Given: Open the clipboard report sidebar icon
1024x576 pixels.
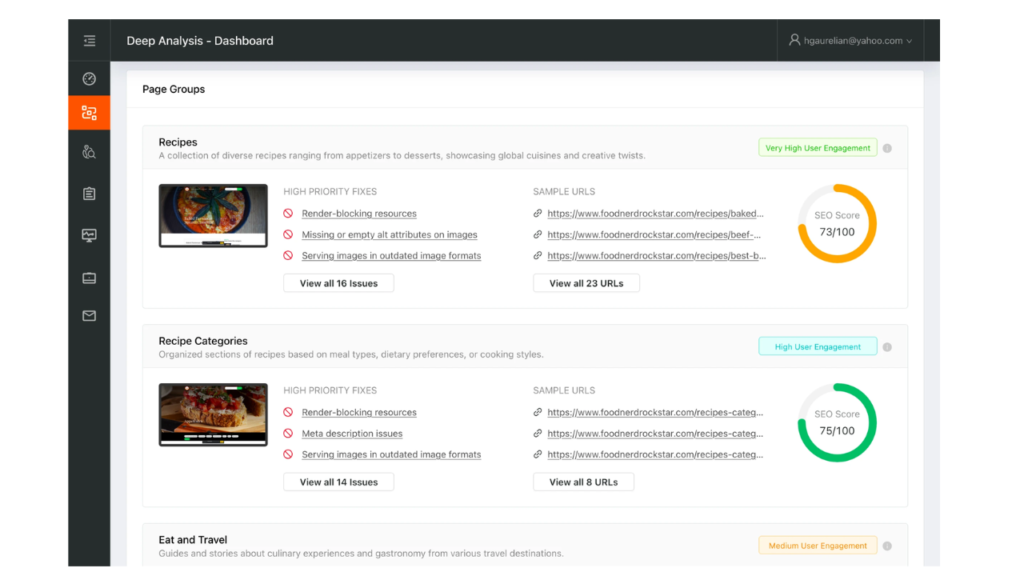Looking at the screenshot, I should 89,193.
